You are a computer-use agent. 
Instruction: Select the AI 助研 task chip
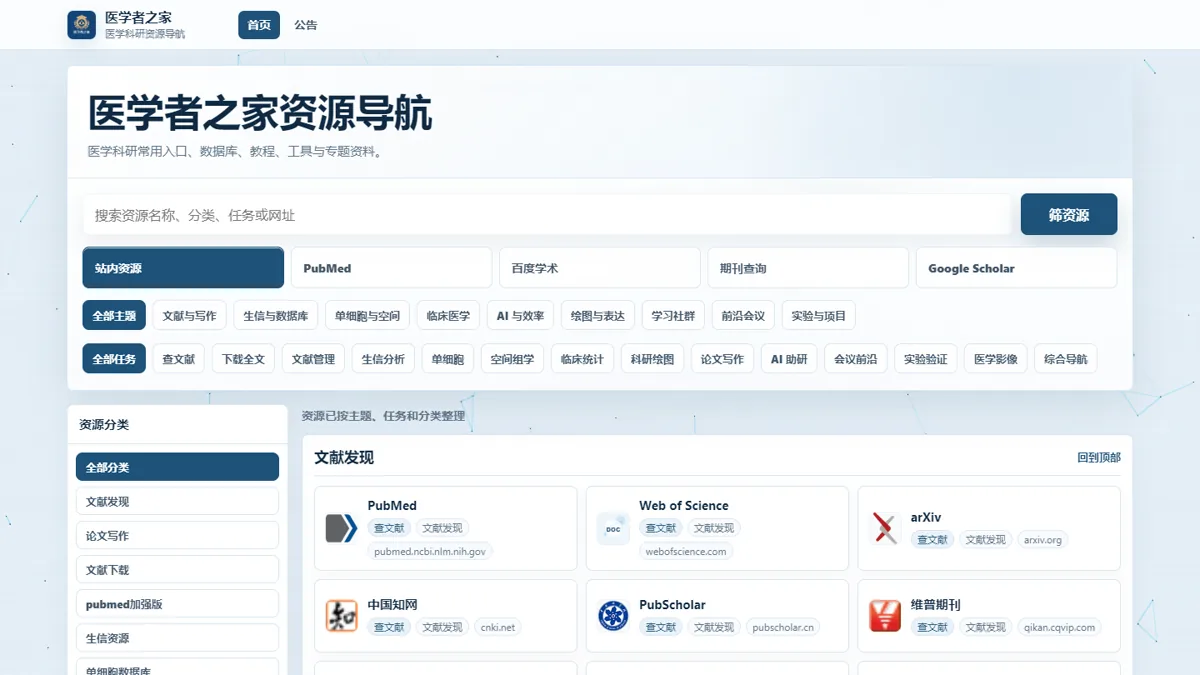point(789,359)
